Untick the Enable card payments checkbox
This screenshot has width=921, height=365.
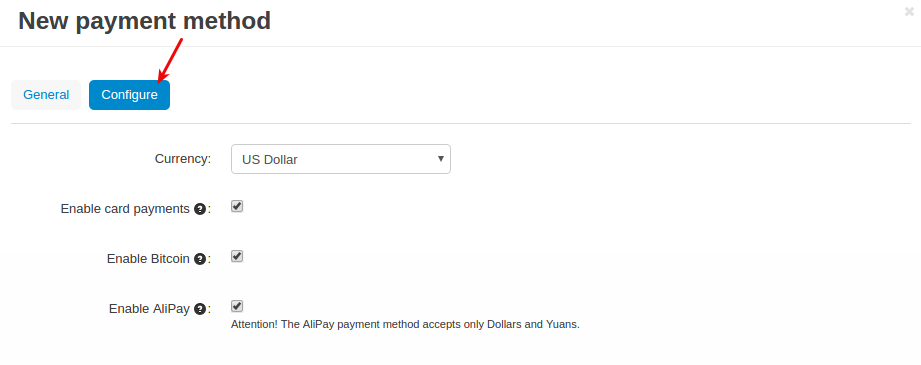tap(237, 206)
